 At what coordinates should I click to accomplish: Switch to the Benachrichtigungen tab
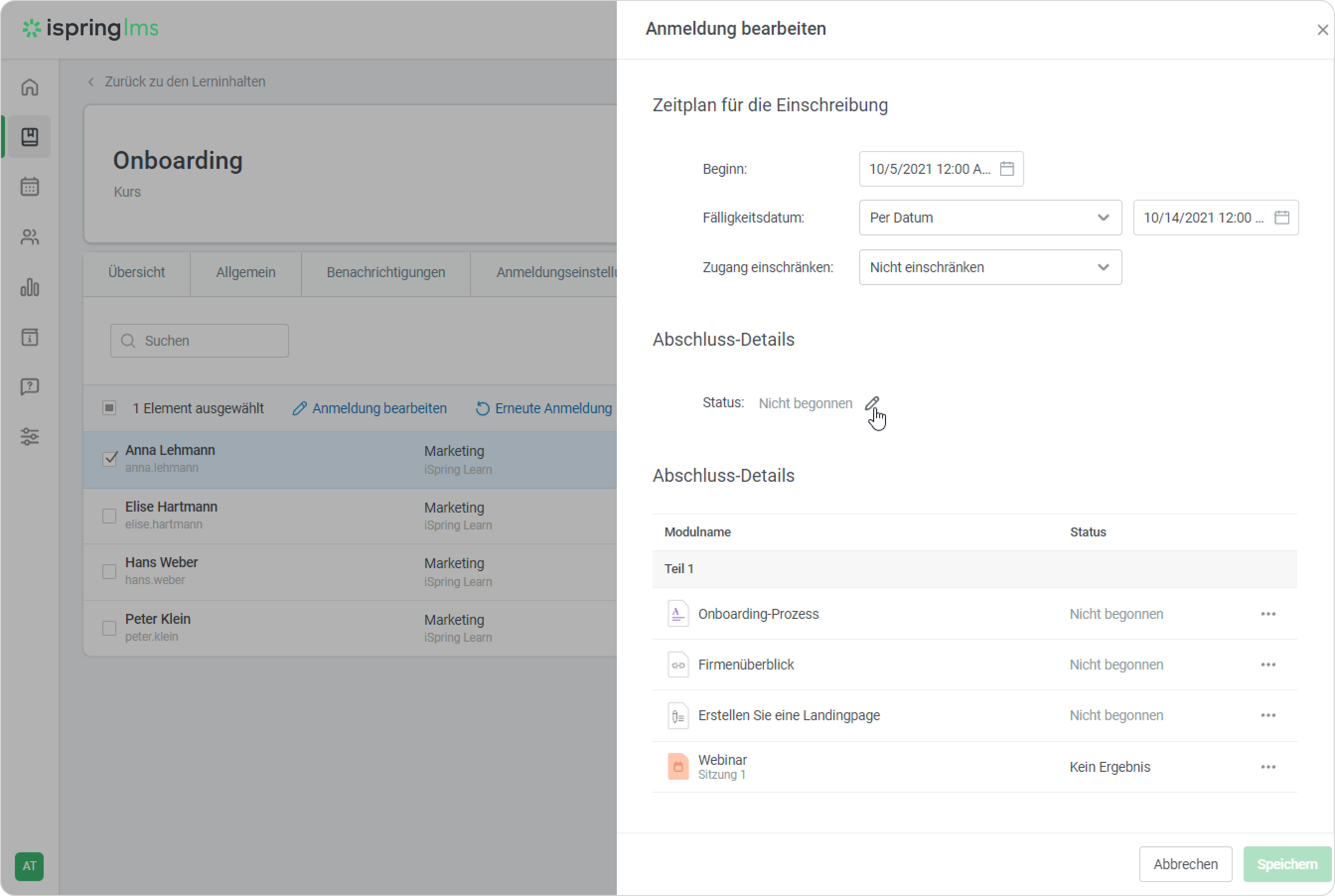[x=385, y=273]
